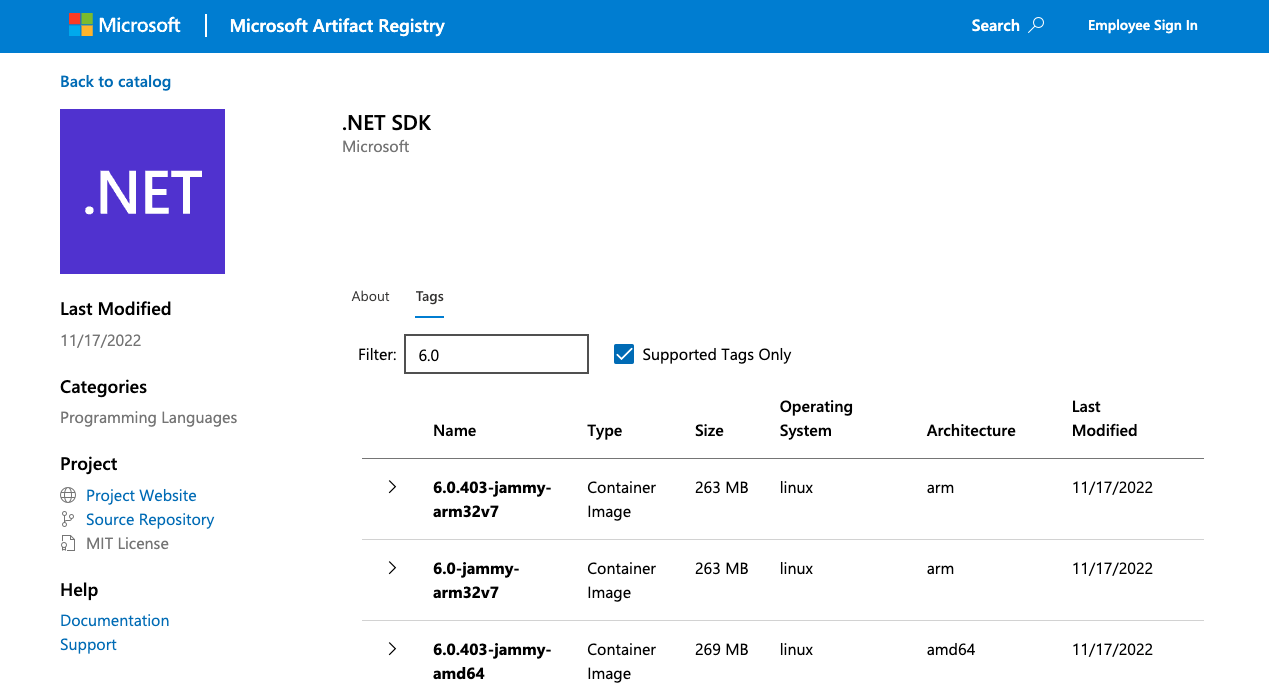1269x689 pixels.
Task: Expand the 6.0.403-jammy-amd64 row
Action: pyautogui.click(x=392, y=649)
